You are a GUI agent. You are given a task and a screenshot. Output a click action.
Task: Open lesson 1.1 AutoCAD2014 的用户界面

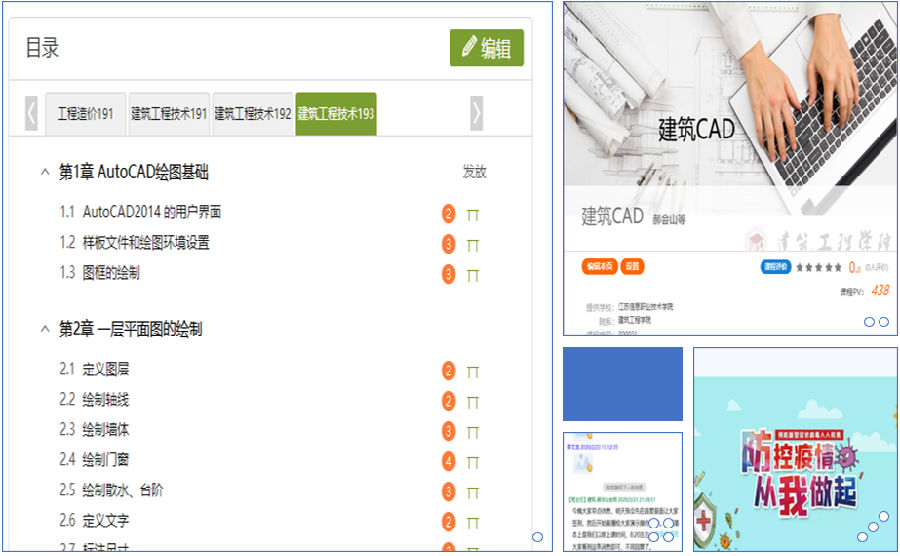coord(140,212)
